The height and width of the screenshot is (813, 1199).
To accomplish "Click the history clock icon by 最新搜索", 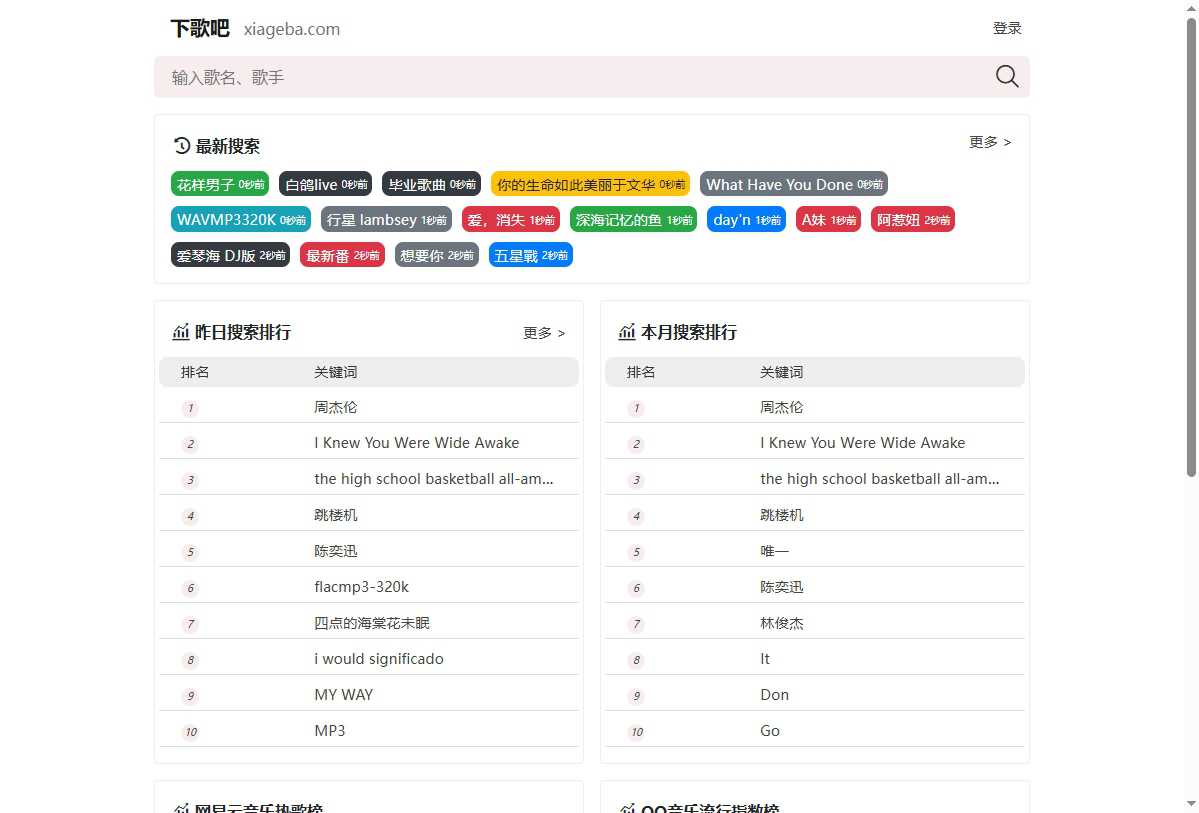I will point(181,145).
